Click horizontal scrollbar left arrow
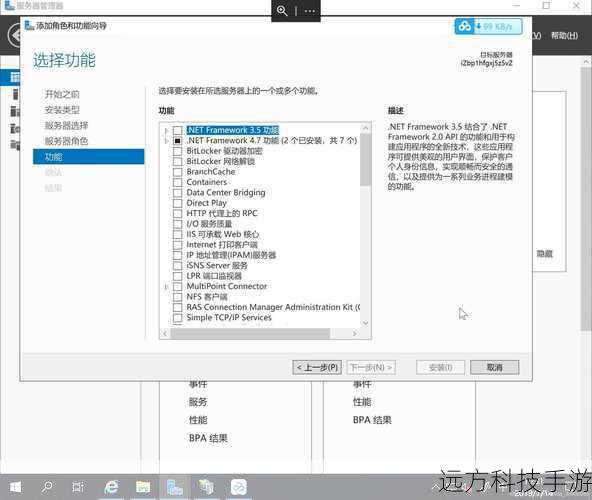 point(165,333)
